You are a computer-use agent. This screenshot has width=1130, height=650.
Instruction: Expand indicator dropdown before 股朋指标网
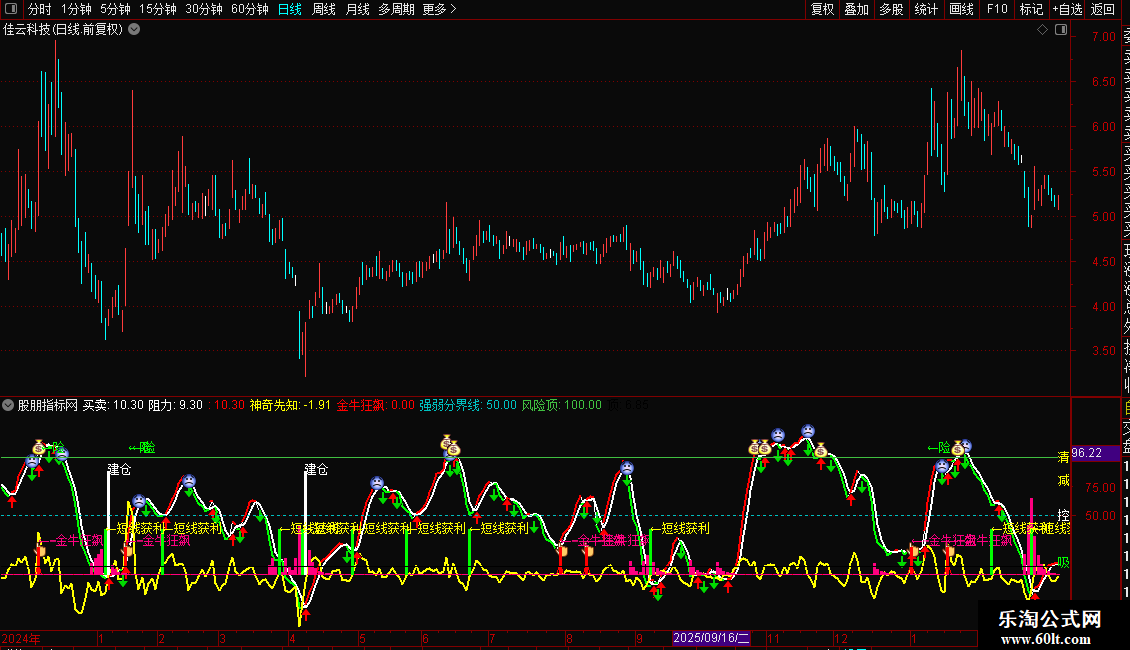[8, 405]
